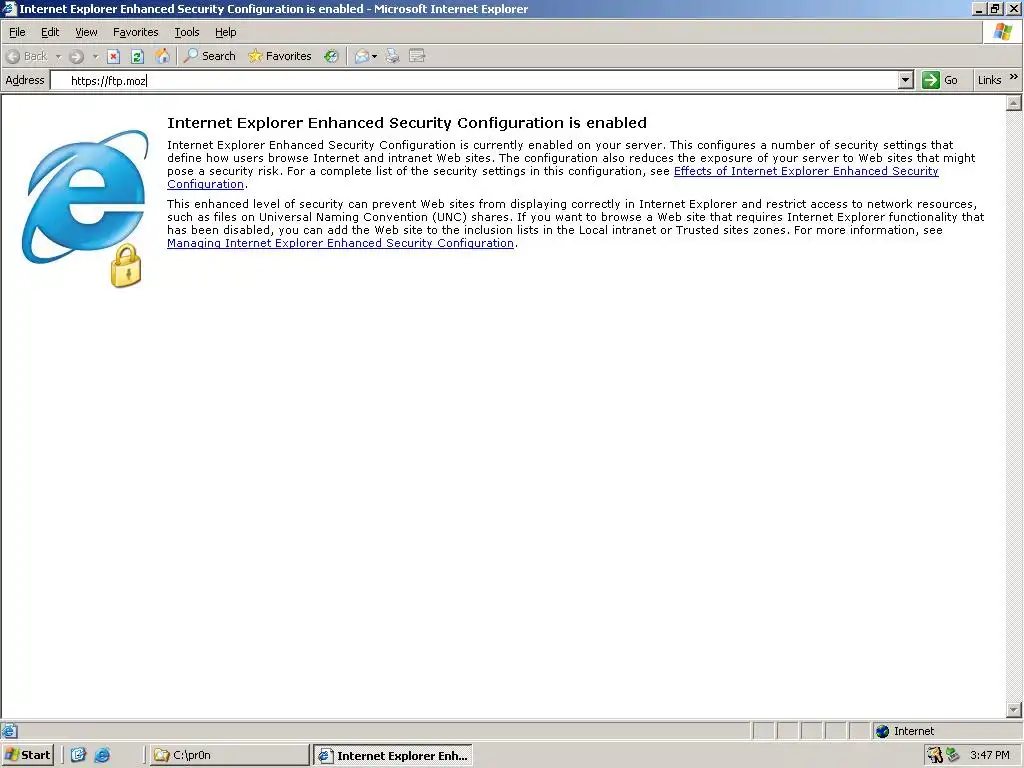
Task: Expand the Links chevron overflow
Action: tap(1014, 77)
